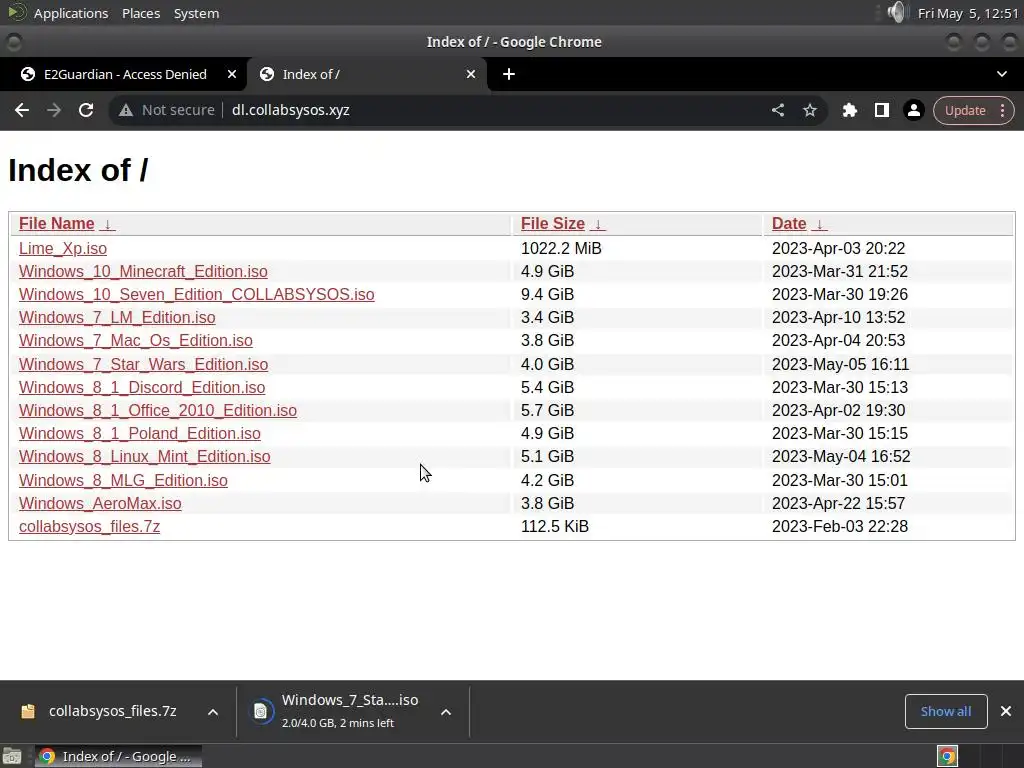
Task: Click the date 2023-May-05 16:11
Action: pos(840,364)
